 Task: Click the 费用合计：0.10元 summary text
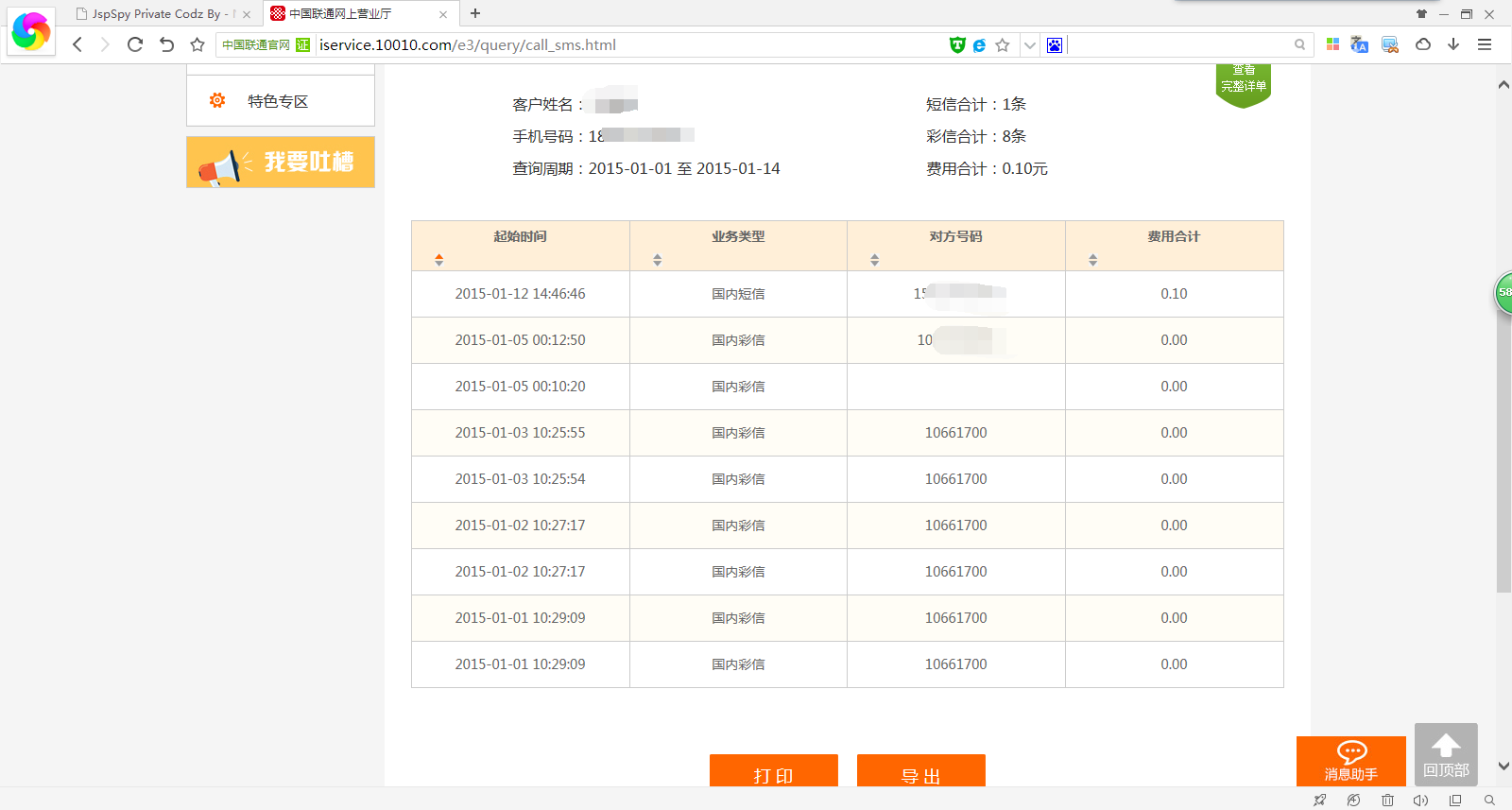point(987,168)
